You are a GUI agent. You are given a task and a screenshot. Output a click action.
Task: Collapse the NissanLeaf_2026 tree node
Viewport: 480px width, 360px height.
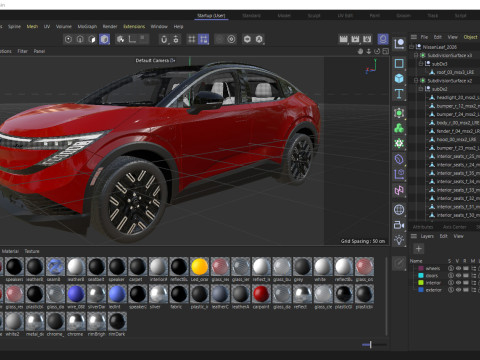(x=411, y=47)
